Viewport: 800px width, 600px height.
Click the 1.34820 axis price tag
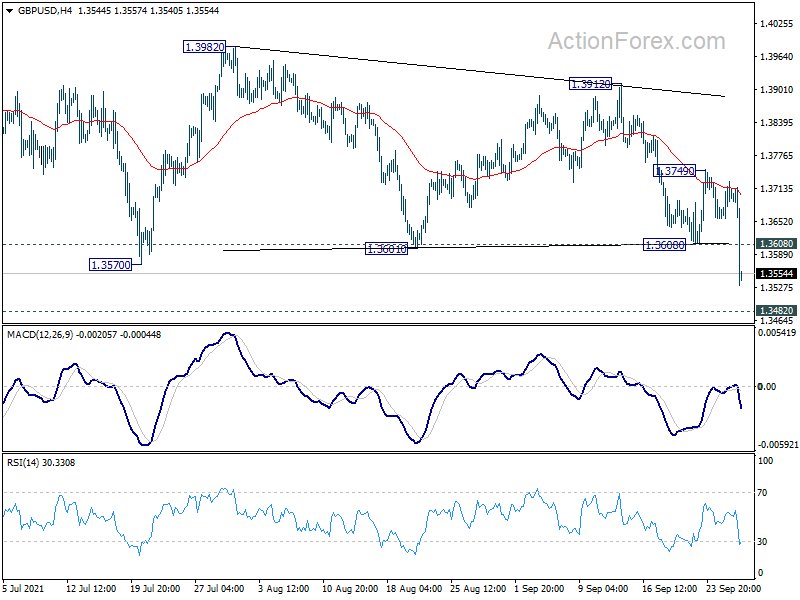pos(777,311)
